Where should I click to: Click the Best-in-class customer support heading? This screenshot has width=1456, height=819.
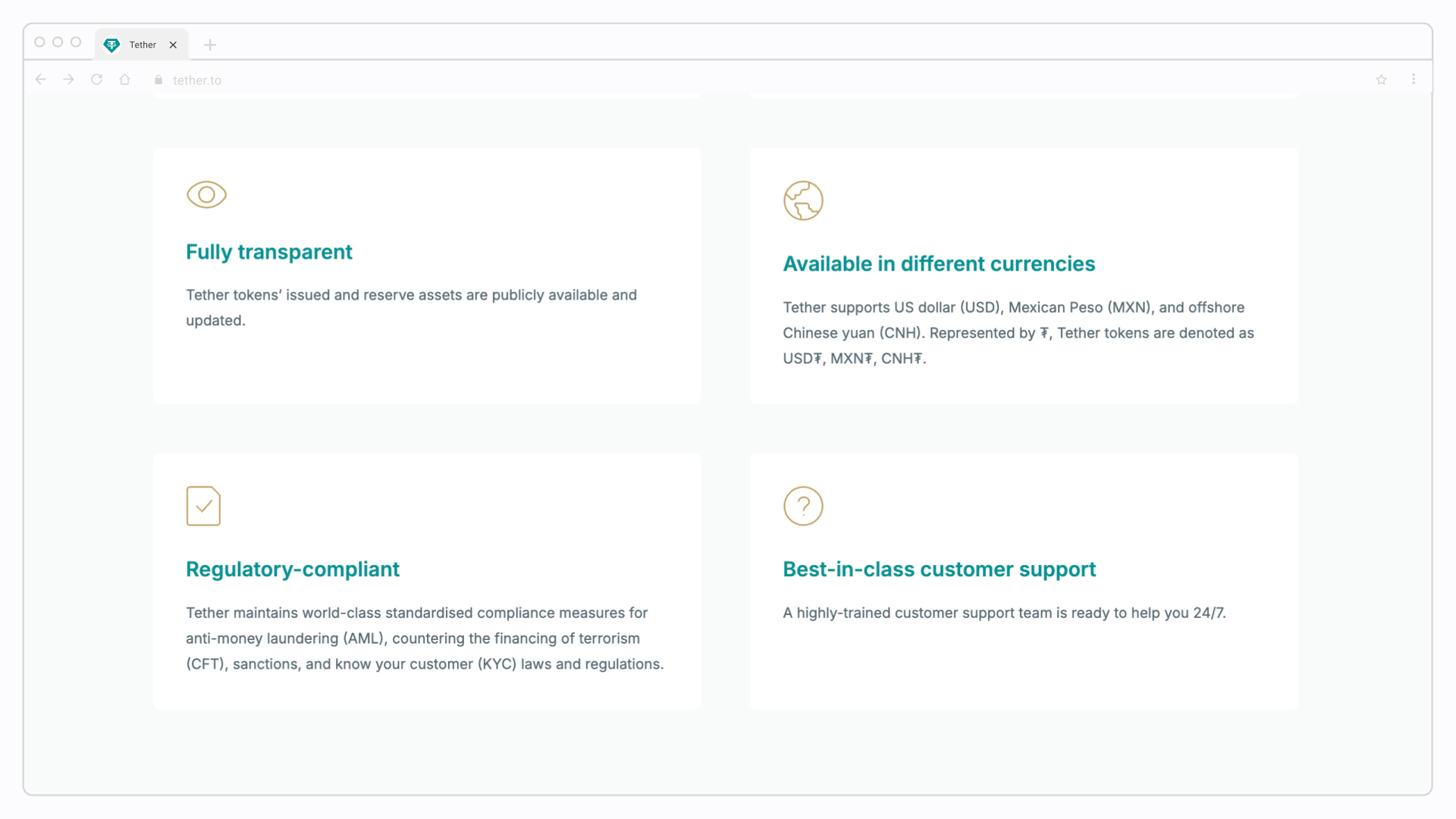pyautogui.click(x=939, y=570)
